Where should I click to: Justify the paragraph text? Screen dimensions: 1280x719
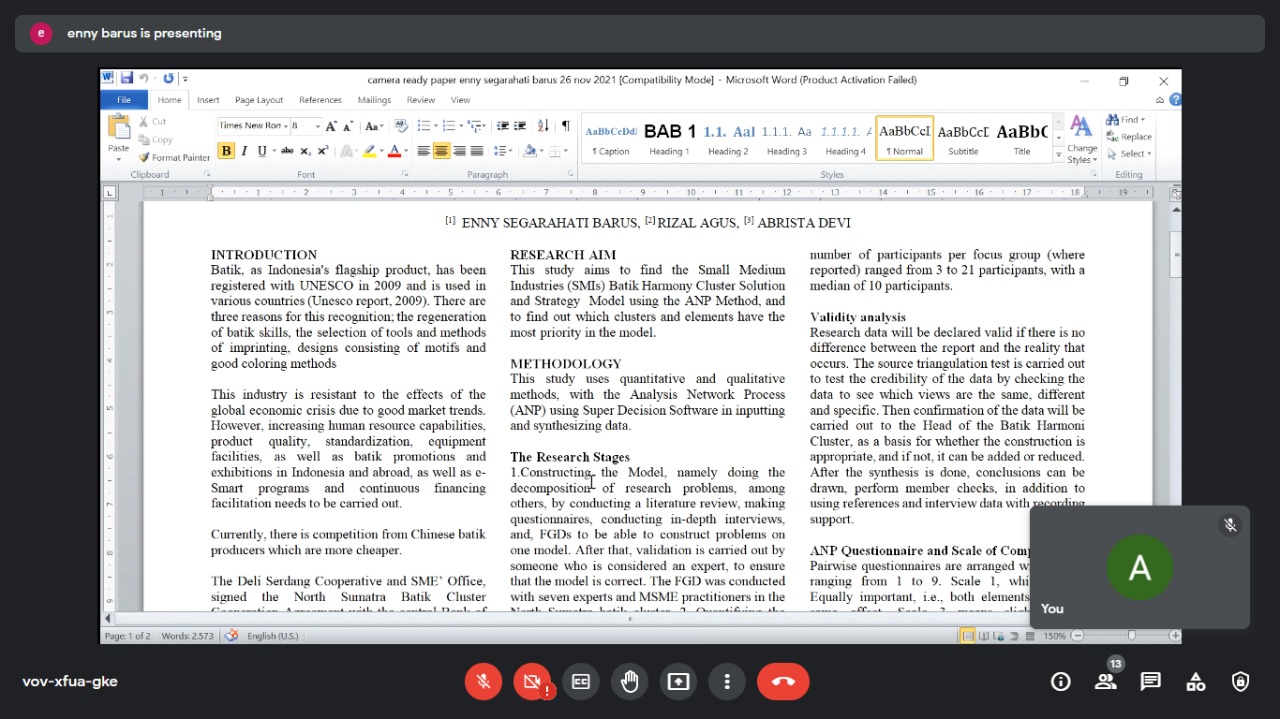tap(476, 151)
